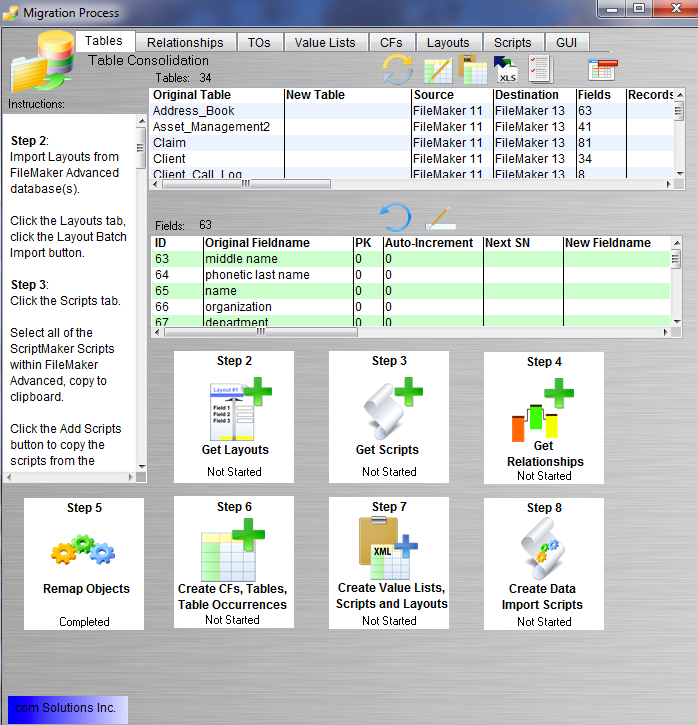Screen dimensions: 698x725
Task: Click the refresh tables icon in toolbar
Action: pyautogui.click(x=398, y=69)
